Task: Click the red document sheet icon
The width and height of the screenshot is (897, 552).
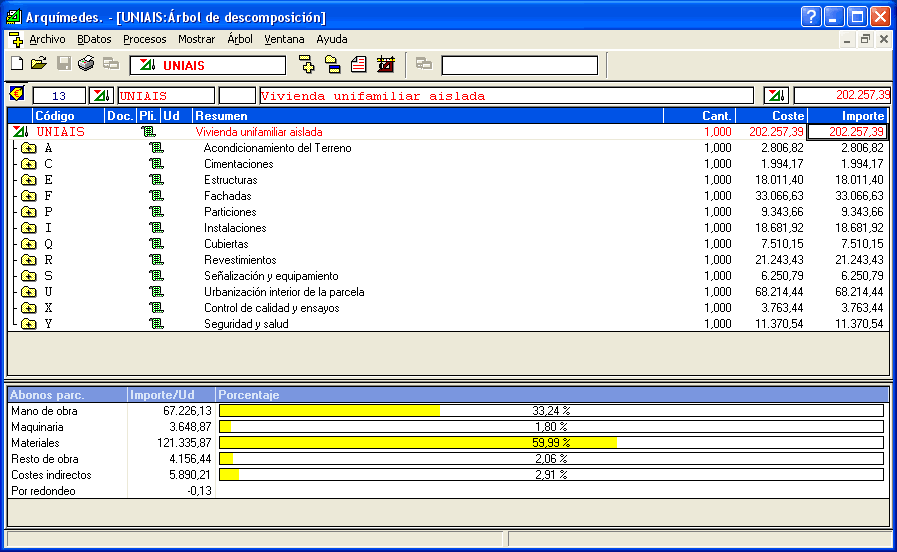Action: (x=359, y=65)
